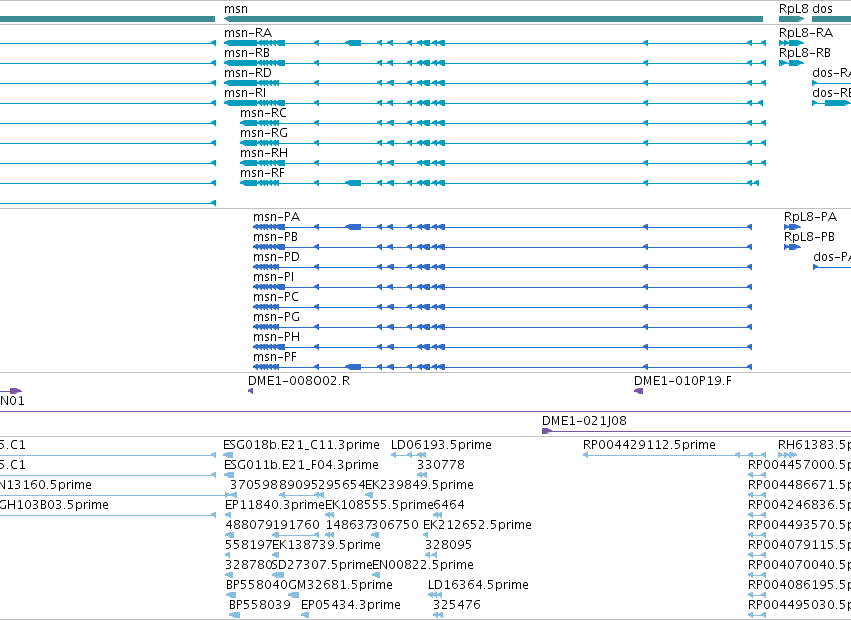Choose the msn-PG protein label
851x620 pixels.
(x=276, y=318)
